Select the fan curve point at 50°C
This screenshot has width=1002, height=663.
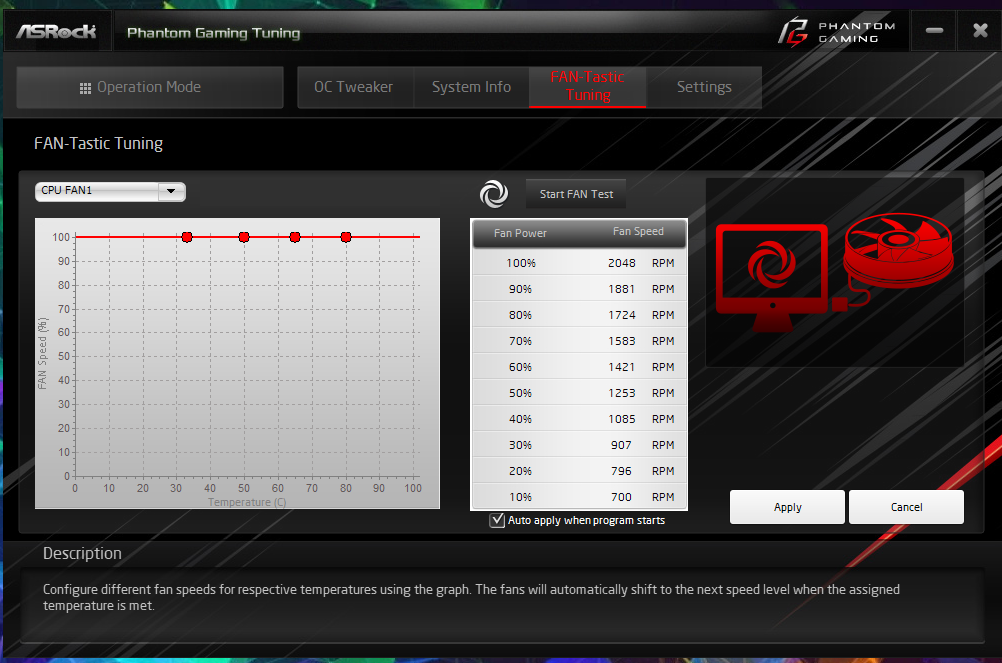pos(244,237)
